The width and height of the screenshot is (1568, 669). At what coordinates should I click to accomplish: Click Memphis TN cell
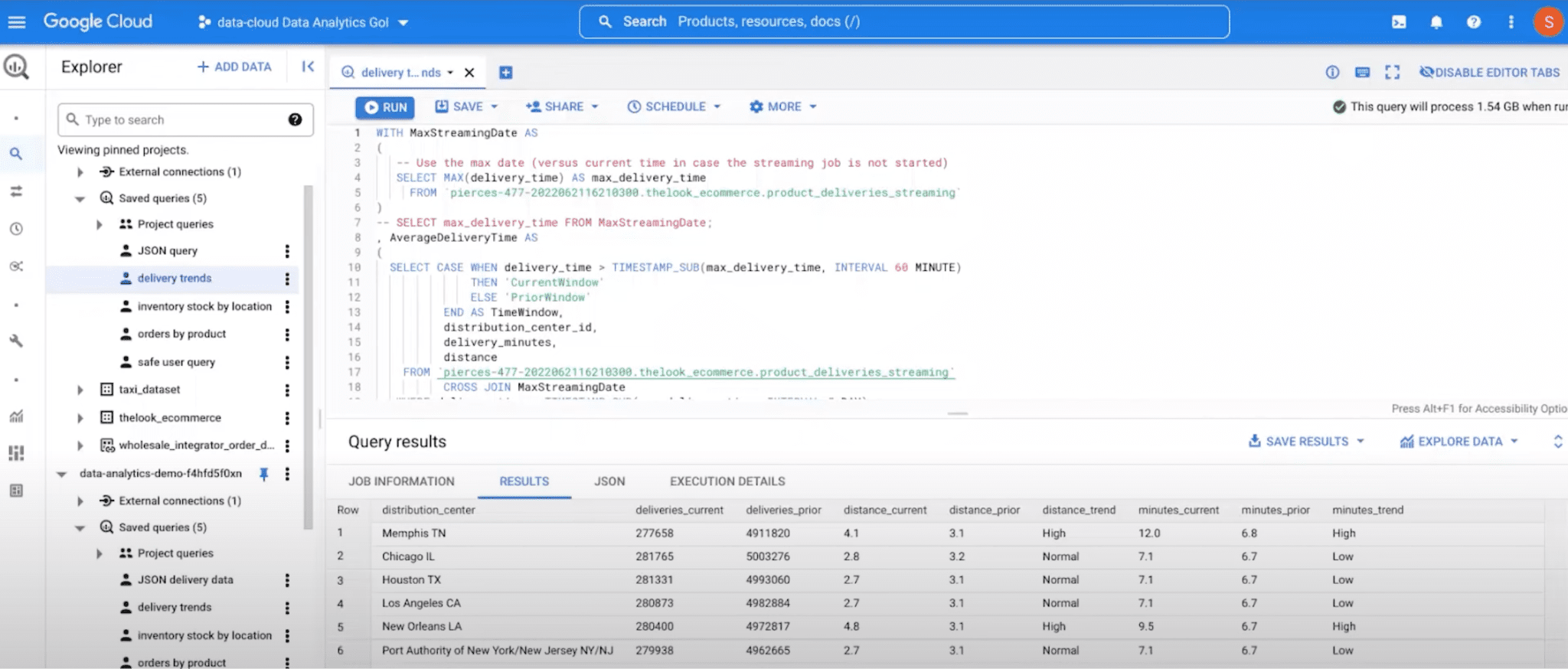pos(413,534)
